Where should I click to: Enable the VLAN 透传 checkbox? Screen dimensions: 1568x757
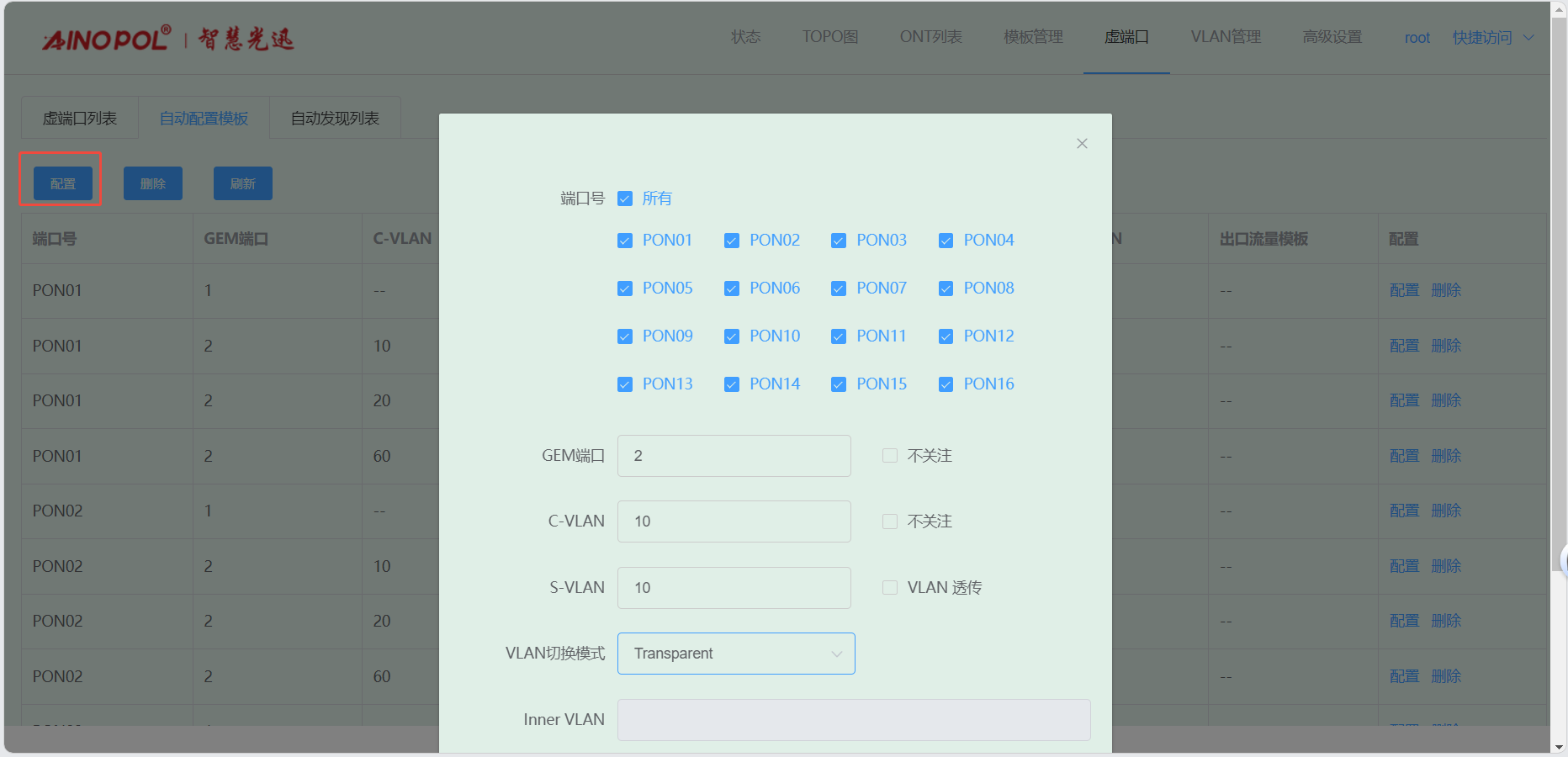(890, 588)
